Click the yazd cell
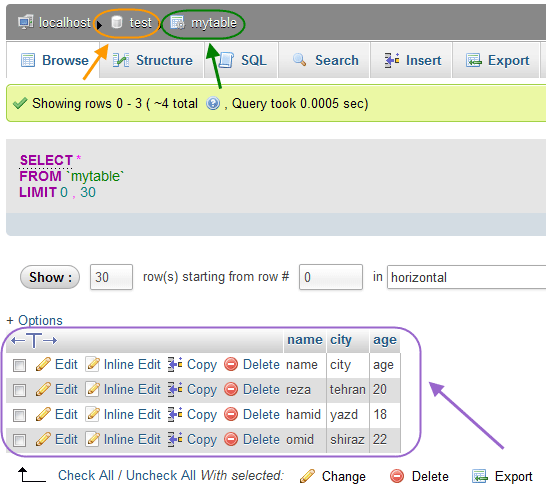 pos(348,415)
